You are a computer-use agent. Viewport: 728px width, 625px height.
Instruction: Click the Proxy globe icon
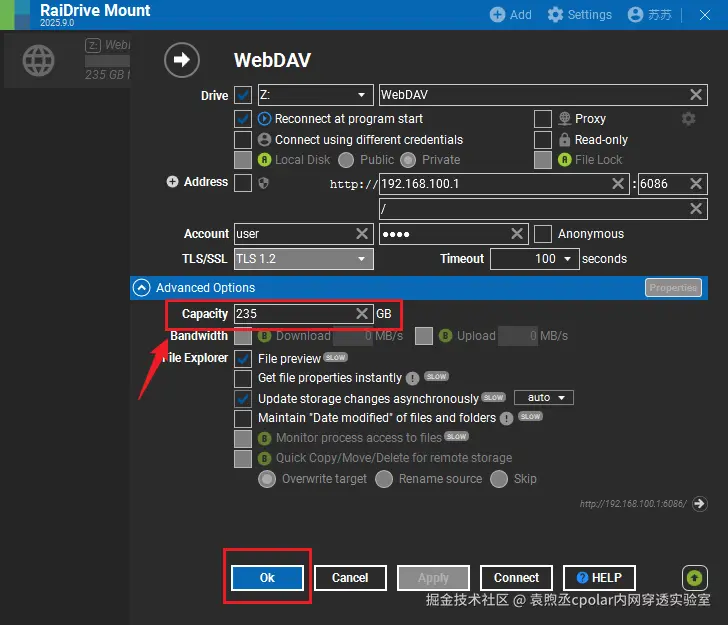tap(565, 119)
